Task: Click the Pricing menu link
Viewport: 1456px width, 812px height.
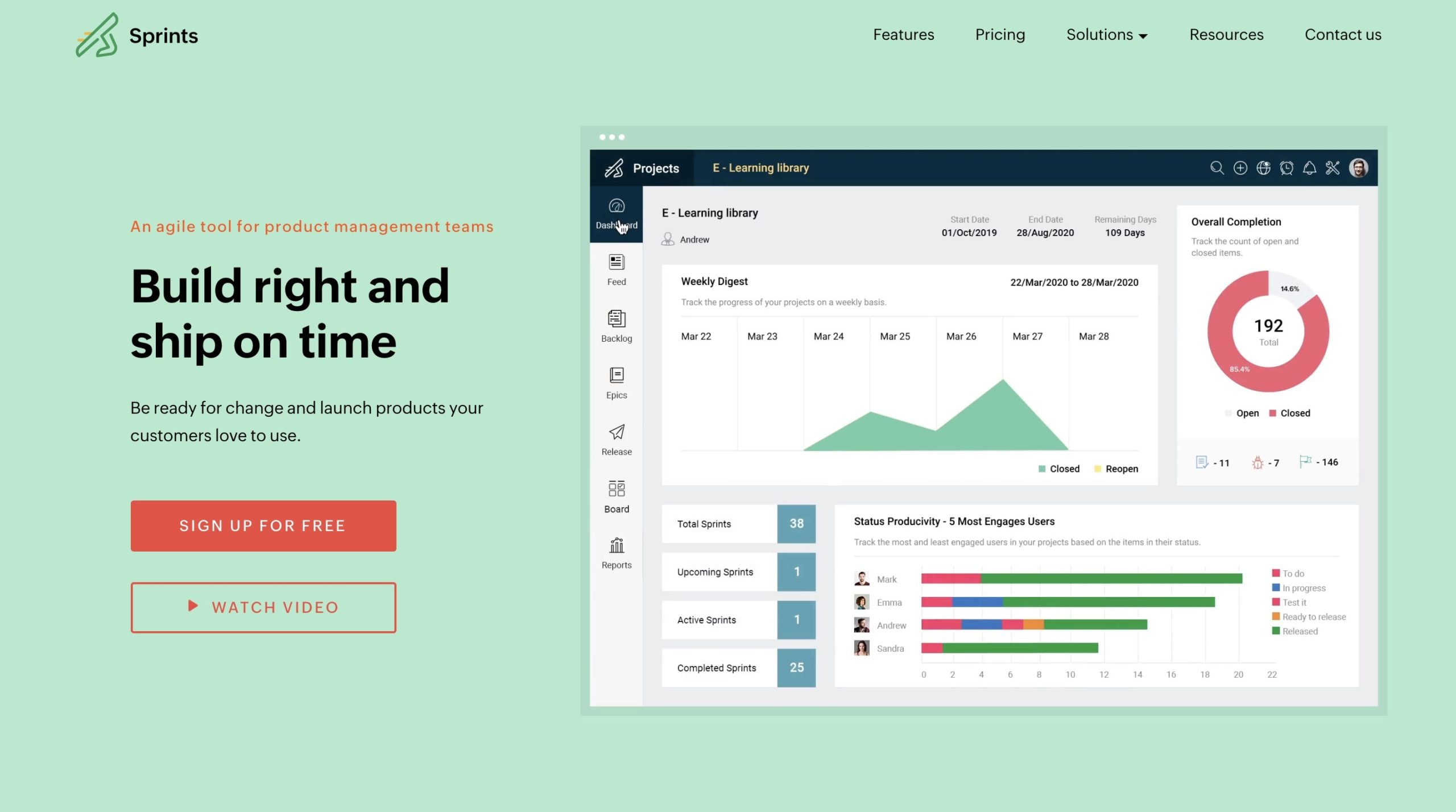Action: tap(1000, 34)
